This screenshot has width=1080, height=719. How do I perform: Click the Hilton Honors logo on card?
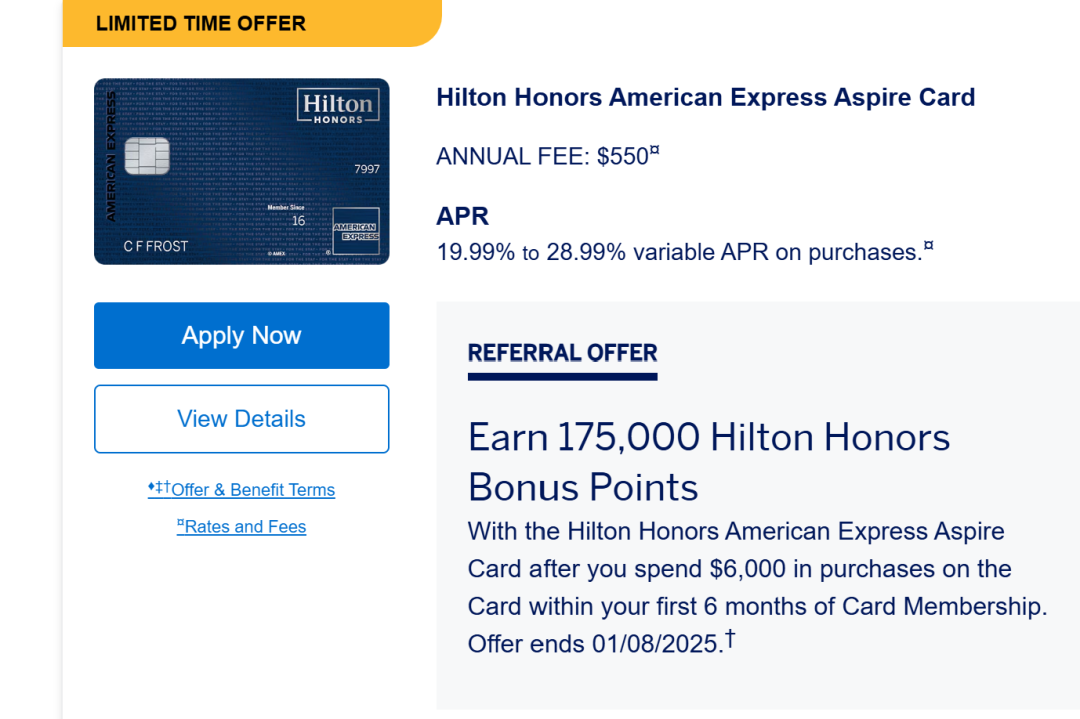pyautogui.click(x=338, y=105)
